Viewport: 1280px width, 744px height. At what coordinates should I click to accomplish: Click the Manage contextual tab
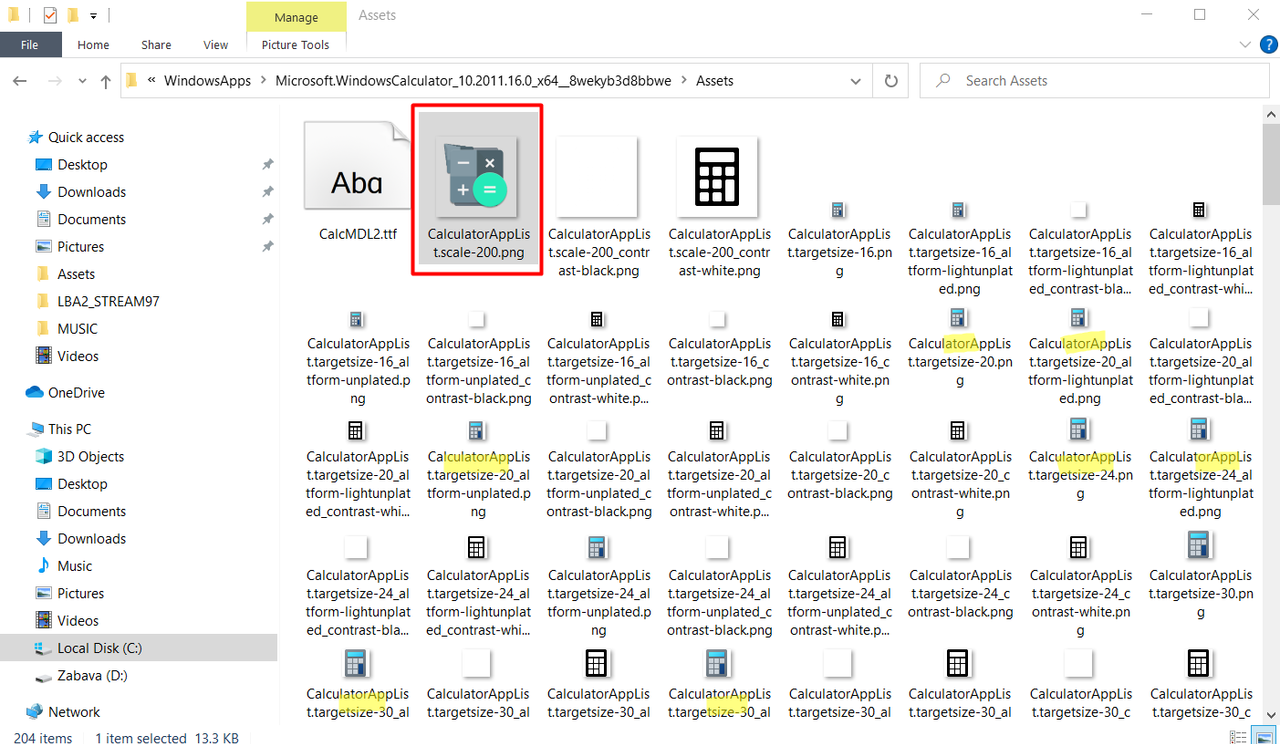295,17
